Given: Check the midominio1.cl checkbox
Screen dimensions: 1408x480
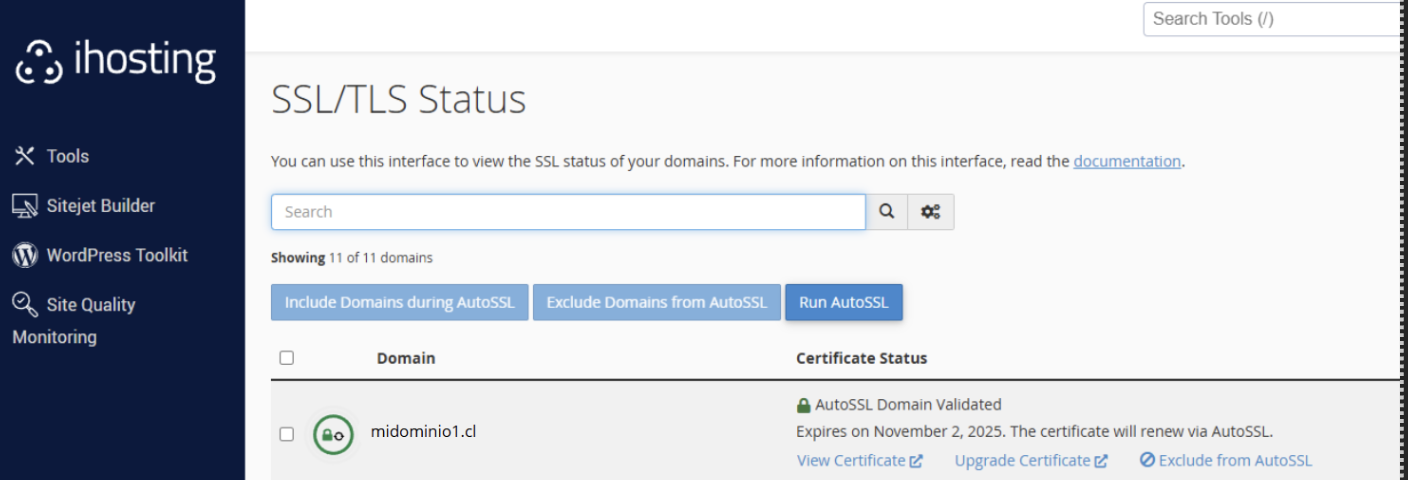Looking at the screenshot, I should tap(287, 434).
